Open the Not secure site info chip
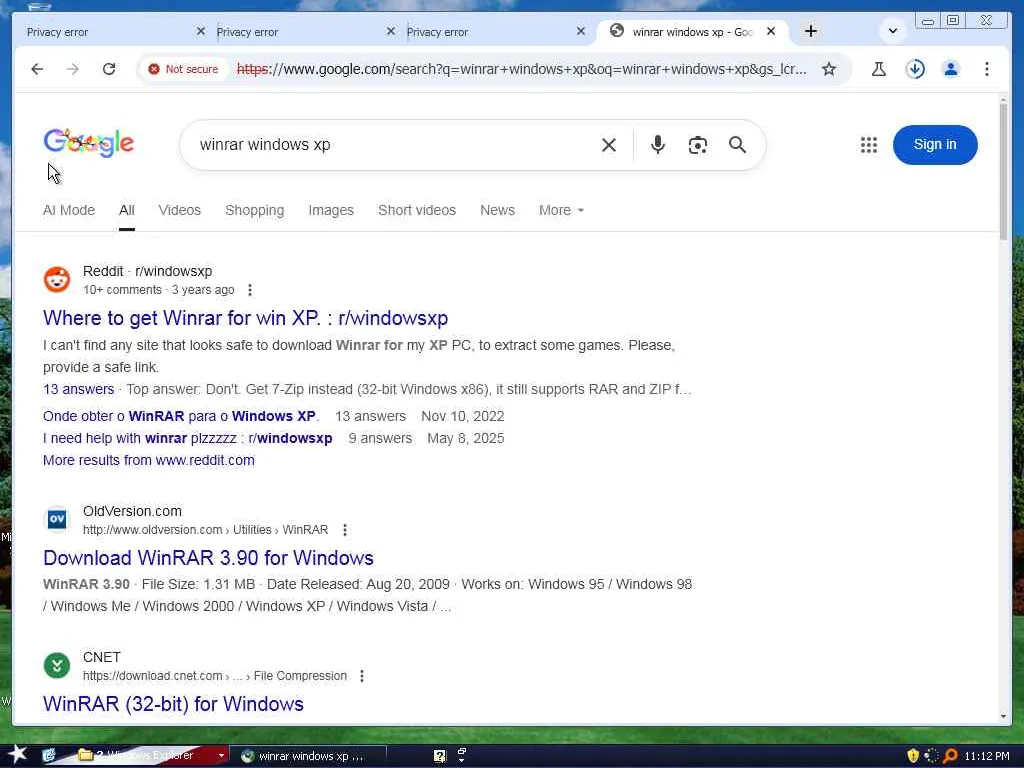Viewport: 1024px width, 768px height. pyautogui.click(x=184, y=69)
